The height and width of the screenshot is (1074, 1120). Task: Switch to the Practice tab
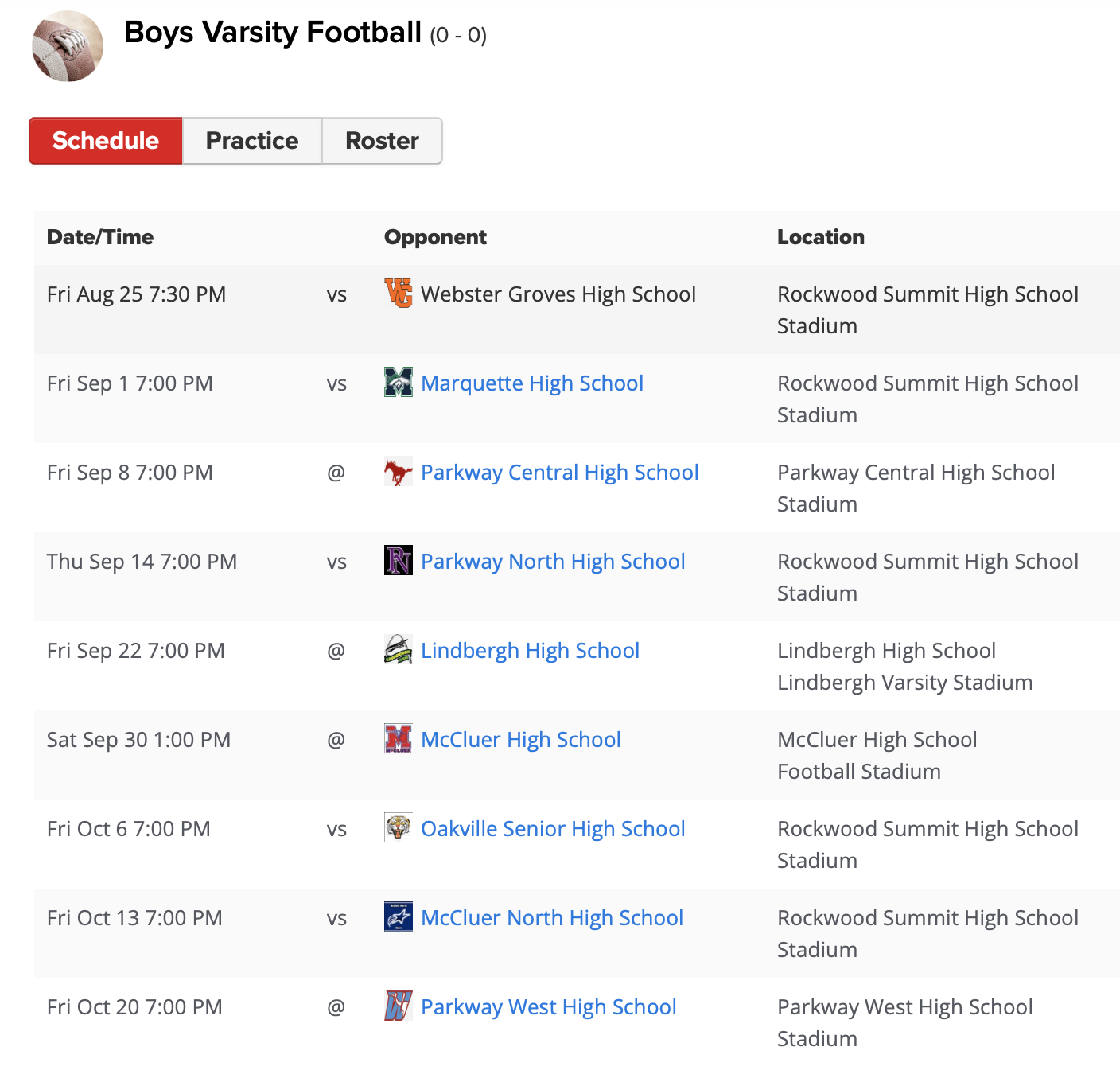tap(252, 141)
